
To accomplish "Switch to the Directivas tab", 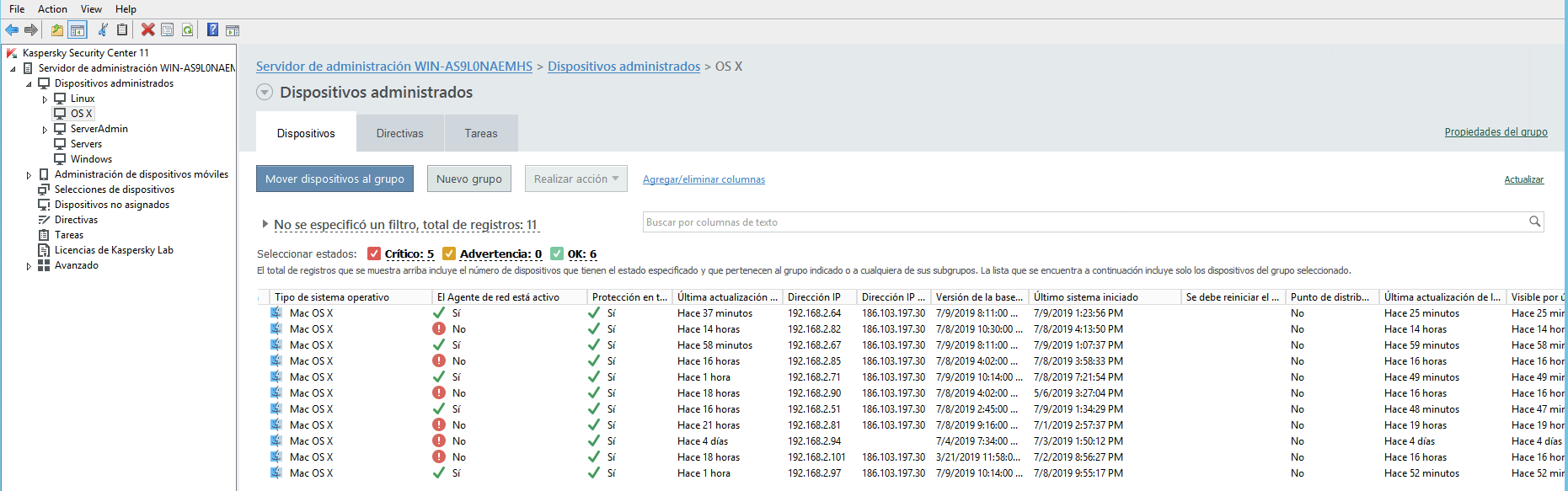I will 399,133.
